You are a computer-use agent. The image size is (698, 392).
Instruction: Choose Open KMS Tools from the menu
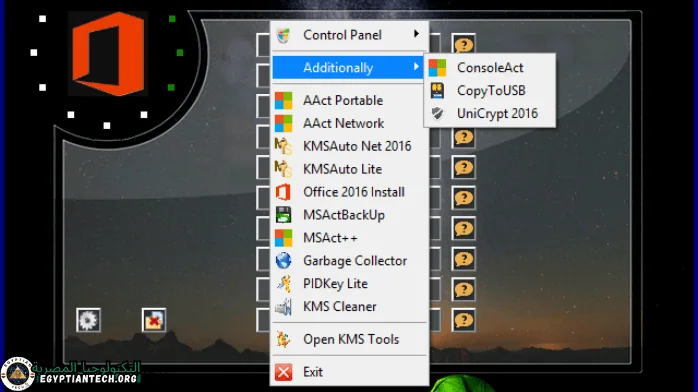tap(350, 339)
